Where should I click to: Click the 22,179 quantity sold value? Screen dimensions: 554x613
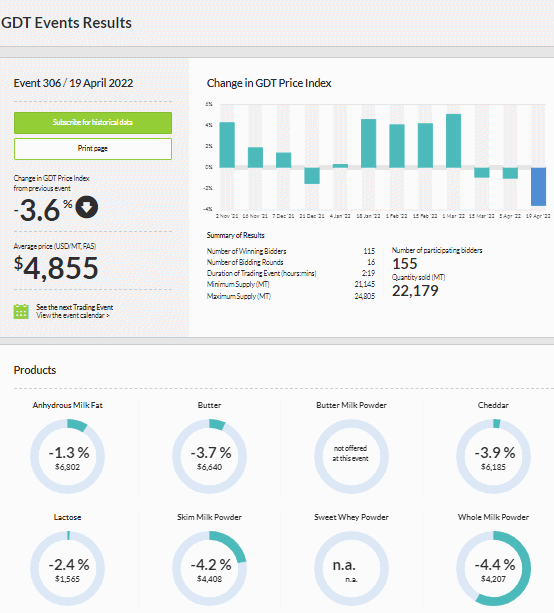[415, 290]
